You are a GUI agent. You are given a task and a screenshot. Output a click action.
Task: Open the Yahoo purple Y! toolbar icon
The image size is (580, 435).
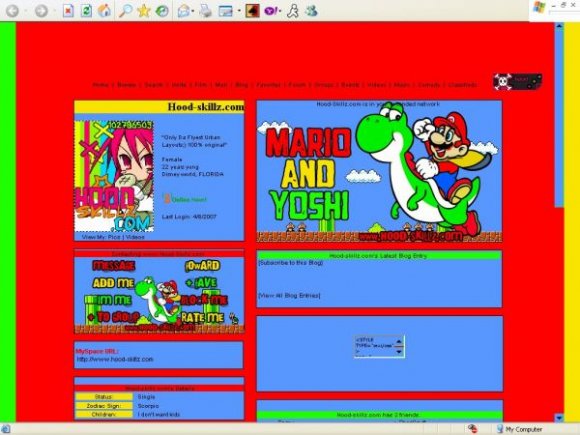pyautogui.click(x=271, y=11)
